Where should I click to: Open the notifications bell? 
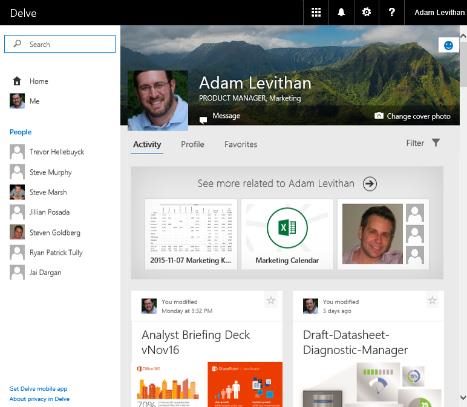(x=341, y=12)
